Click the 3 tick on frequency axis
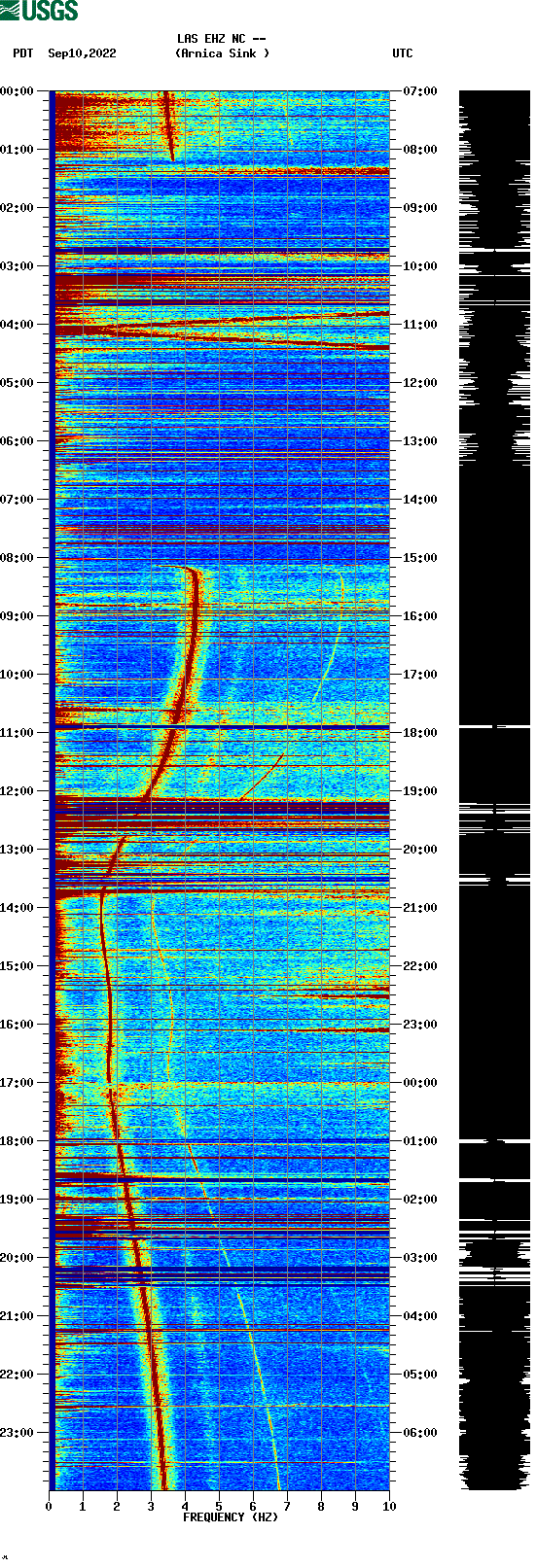537x1568 pixels. 151,1507
